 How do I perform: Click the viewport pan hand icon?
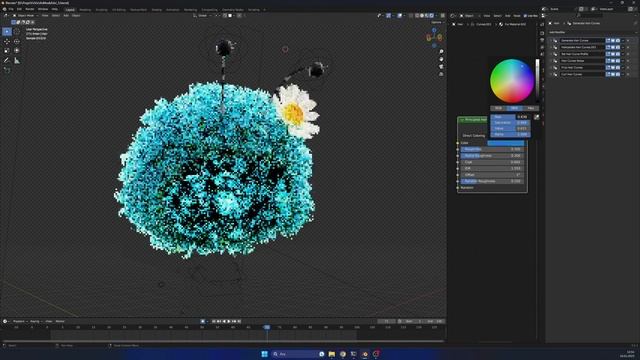pos(441,59)
